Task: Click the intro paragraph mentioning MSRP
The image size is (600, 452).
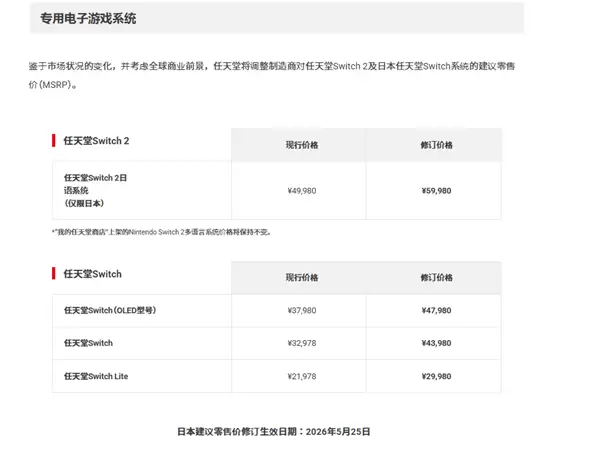Action: click(272, 75)
